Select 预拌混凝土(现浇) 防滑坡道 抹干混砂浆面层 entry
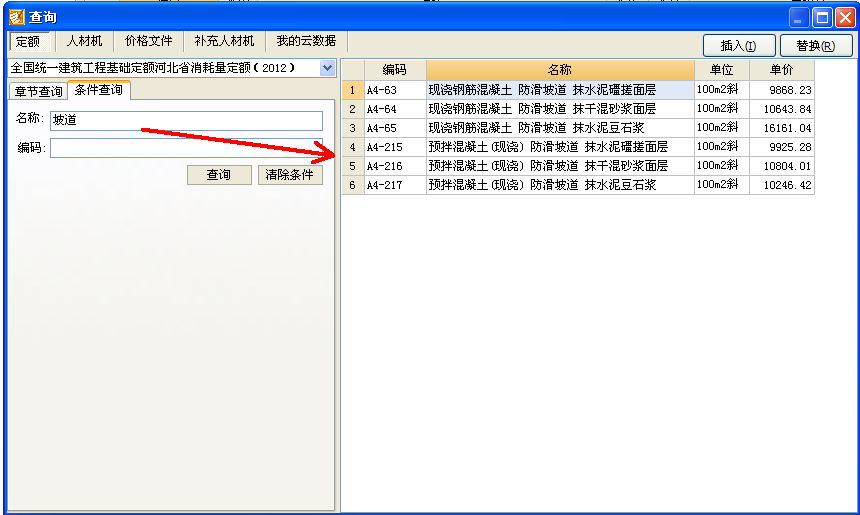This screenshot has height=515, width=860. pos(560,166)
